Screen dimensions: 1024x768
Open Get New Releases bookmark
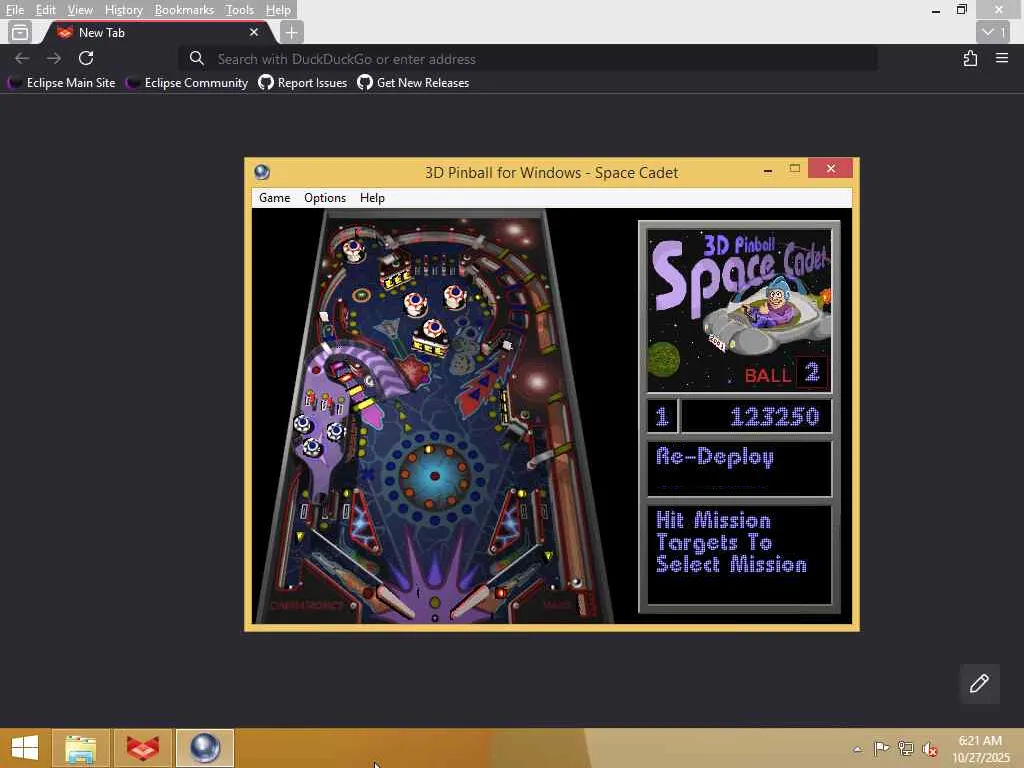coord(413,83)
